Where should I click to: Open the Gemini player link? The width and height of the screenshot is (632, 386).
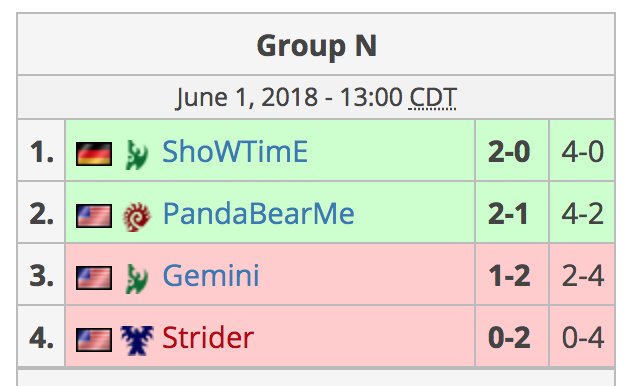(211, 276)
